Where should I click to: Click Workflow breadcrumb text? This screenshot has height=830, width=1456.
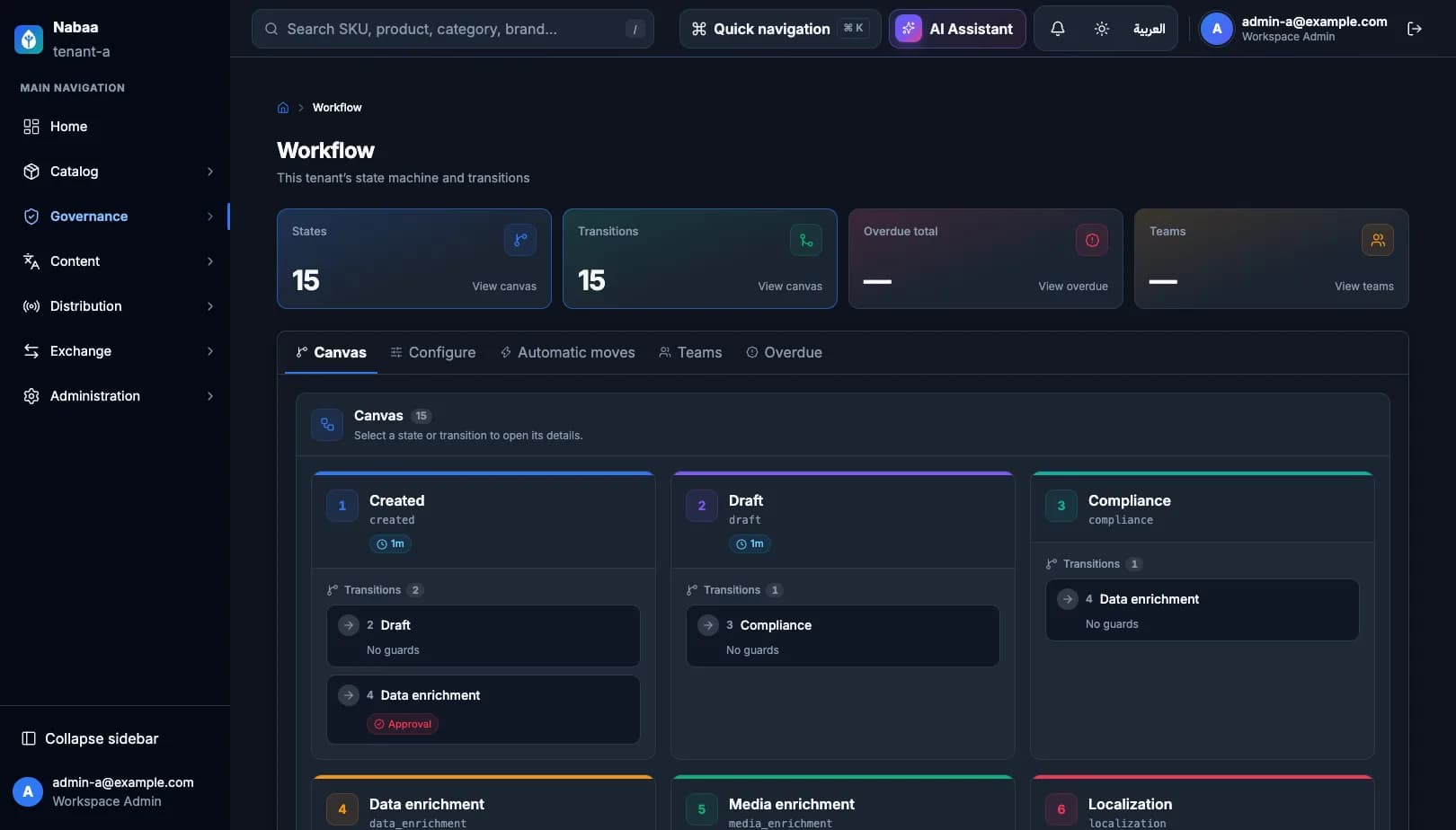tap(337, 108)
